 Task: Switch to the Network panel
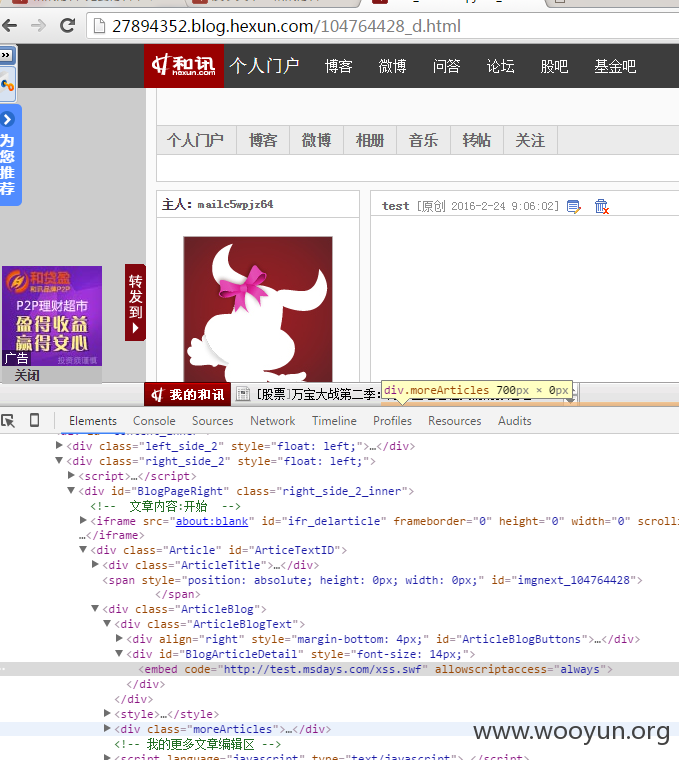tap(272, 421)
